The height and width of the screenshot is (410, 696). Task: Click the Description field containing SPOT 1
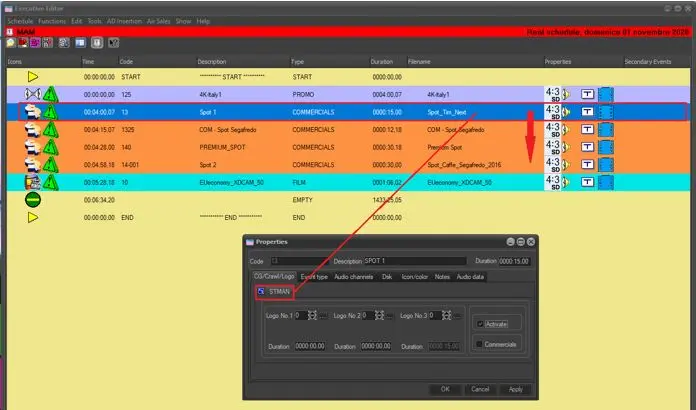coord(410,260)
